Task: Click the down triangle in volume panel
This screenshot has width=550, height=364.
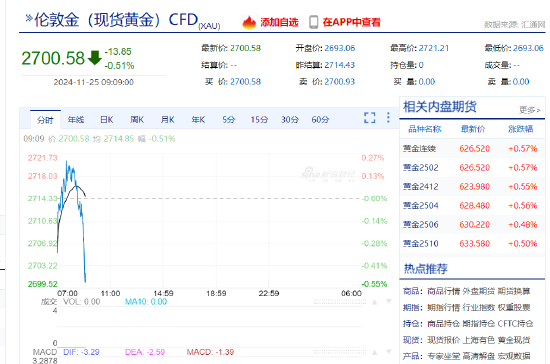Action: coord(389,302)
